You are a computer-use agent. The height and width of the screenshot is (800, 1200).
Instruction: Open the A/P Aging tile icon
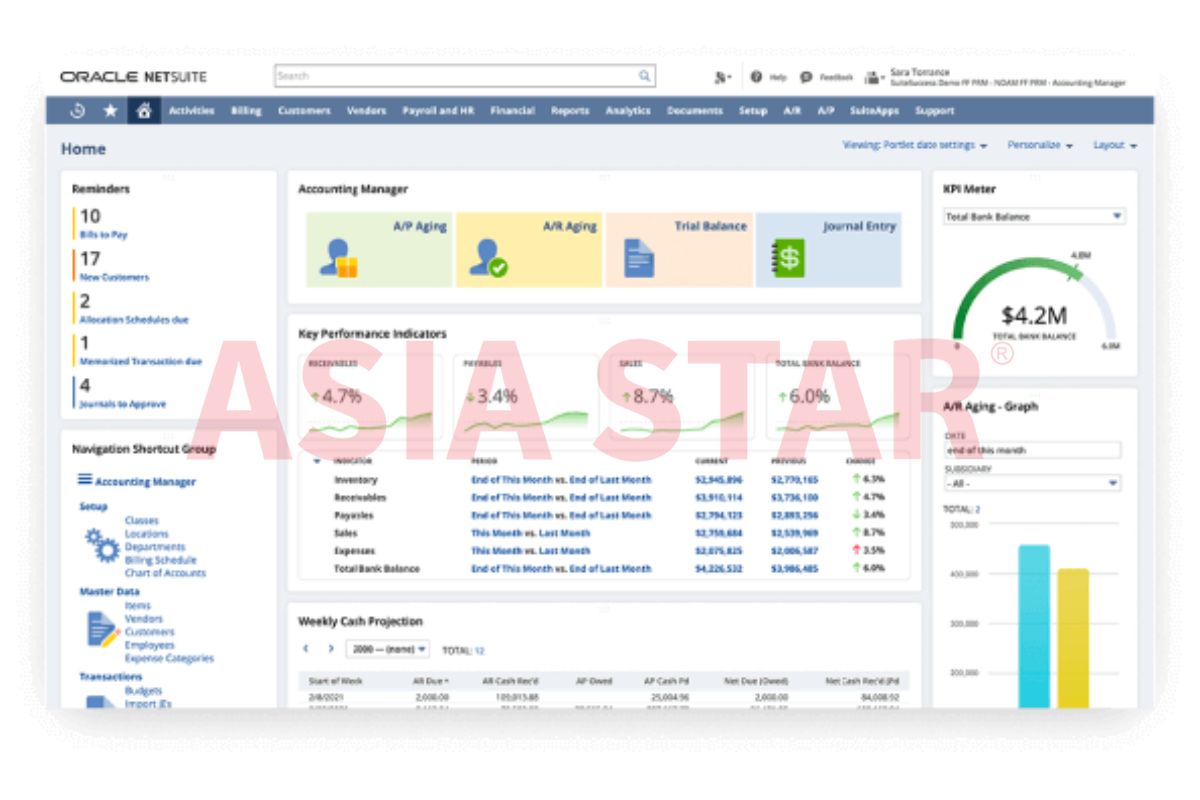338,258
